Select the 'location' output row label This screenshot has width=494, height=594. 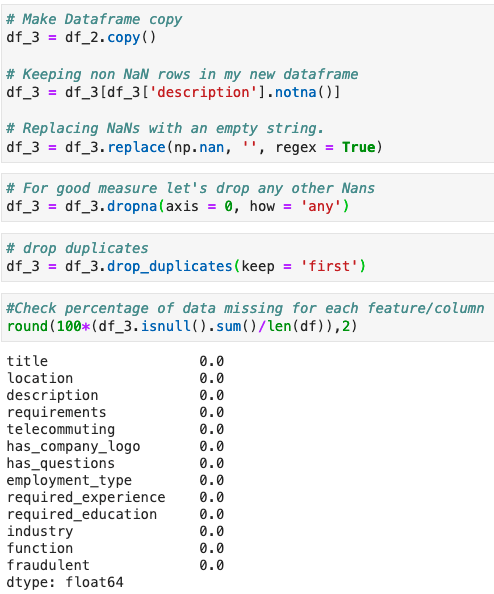[x=40, y=378]
